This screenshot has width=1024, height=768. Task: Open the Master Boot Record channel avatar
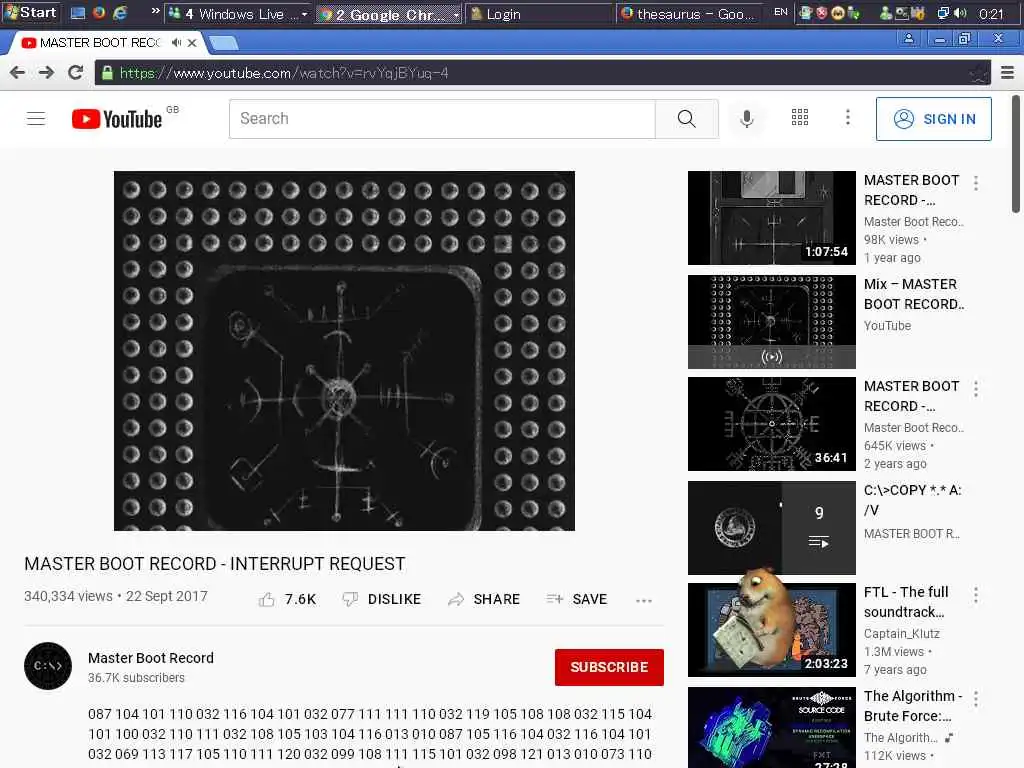tap(48, 666)
